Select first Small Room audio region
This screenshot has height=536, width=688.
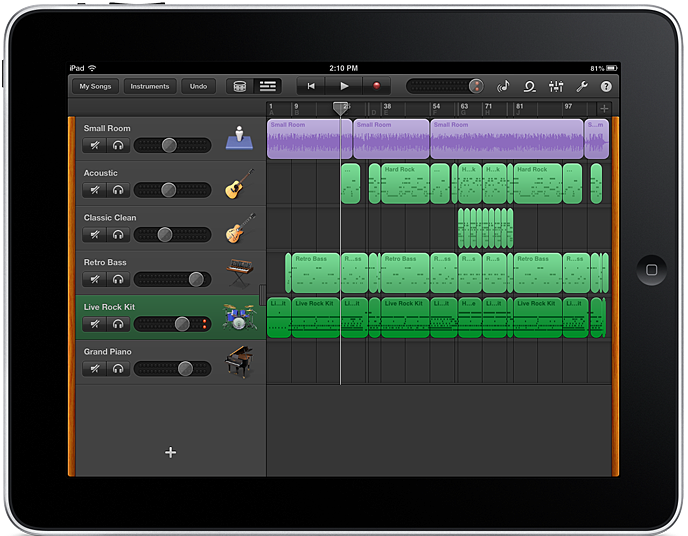point(309,139)
